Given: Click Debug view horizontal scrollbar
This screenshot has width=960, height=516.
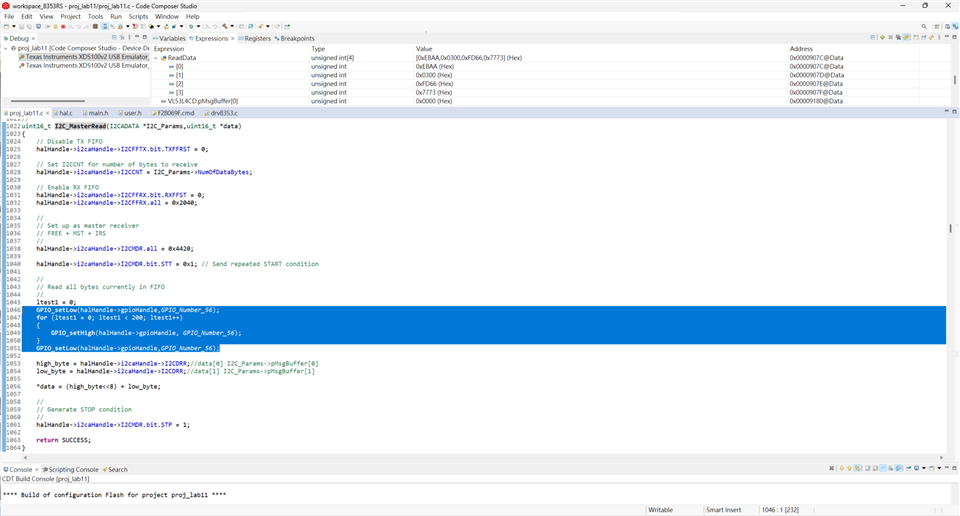Looking at the screenshot, I should click(x=48, y=101).
